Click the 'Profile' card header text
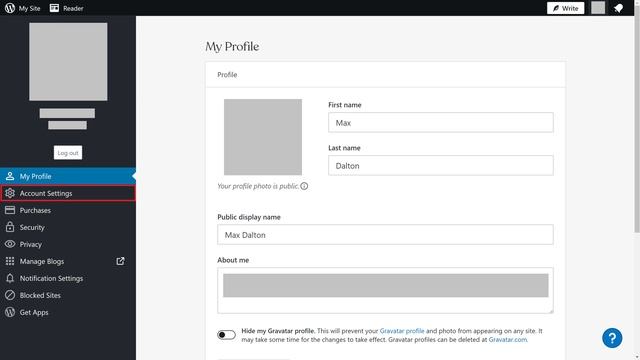This screenshot has height=360, width=640. 227,75
